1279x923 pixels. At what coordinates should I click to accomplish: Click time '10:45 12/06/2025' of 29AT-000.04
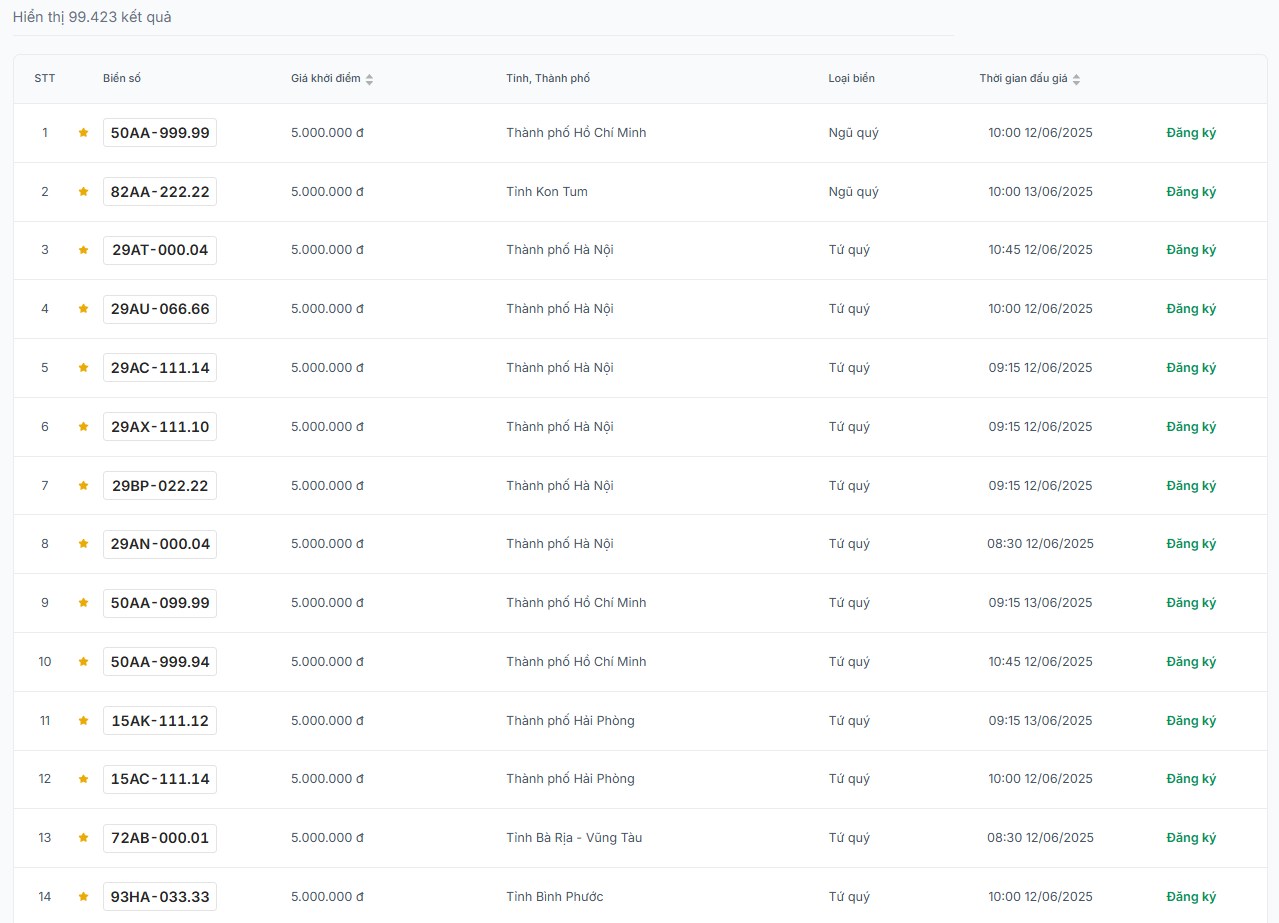coord(1040,250)
